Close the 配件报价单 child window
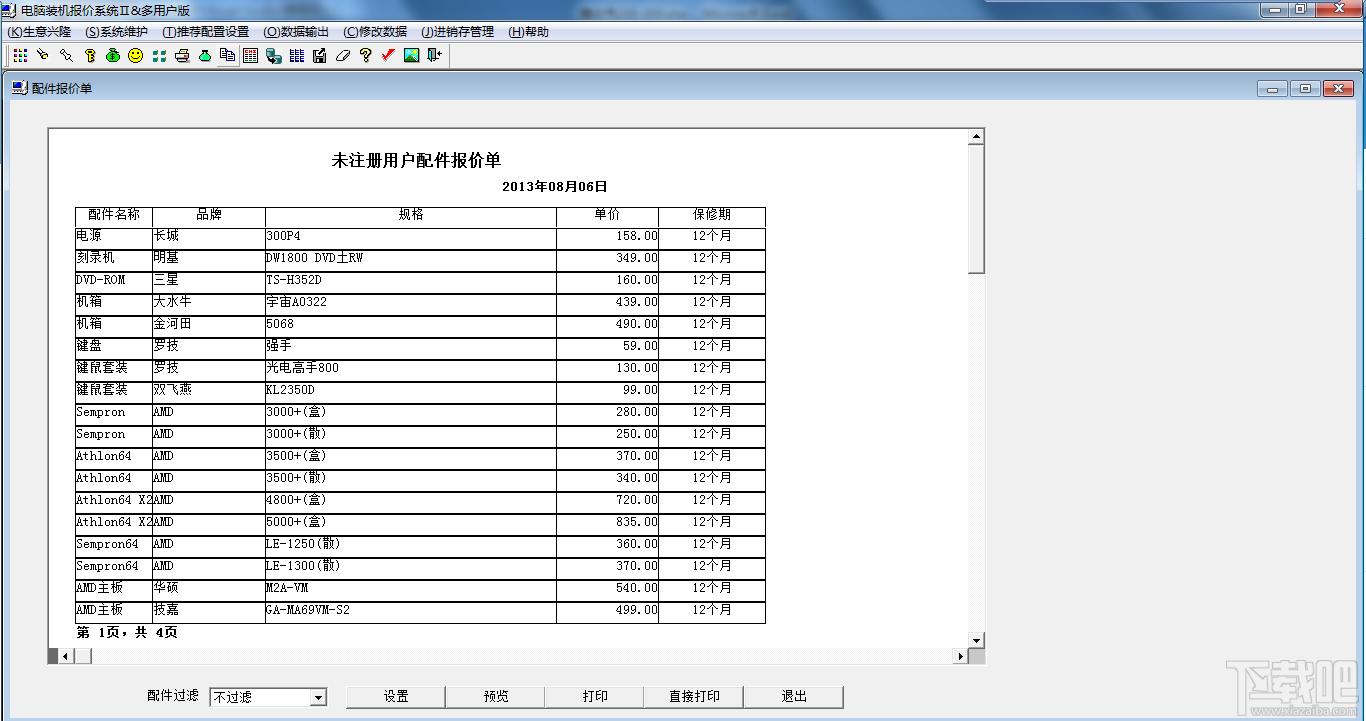Viewport: 1366px width, 721px height. tap(1338, 89)
